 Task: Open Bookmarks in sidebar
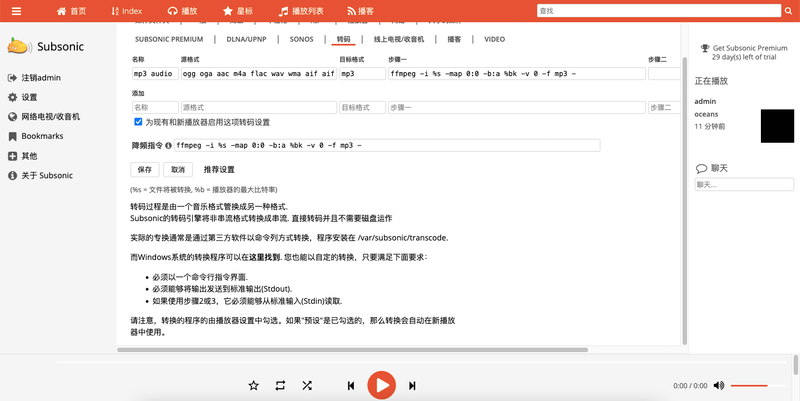tap(36, 136)
